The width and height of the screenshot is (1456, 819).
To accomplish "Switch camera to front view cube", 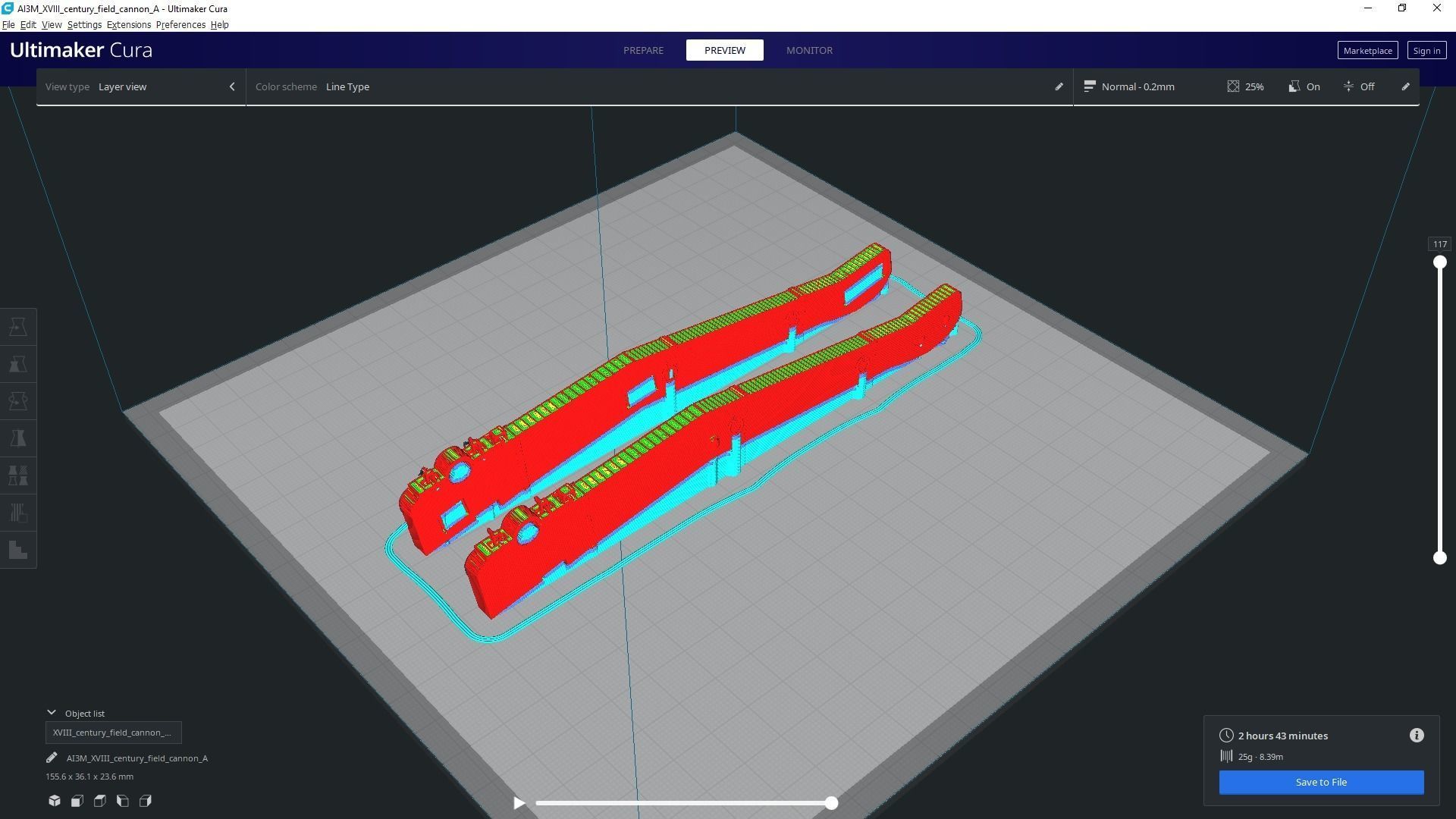I will (x=77, y=801).
